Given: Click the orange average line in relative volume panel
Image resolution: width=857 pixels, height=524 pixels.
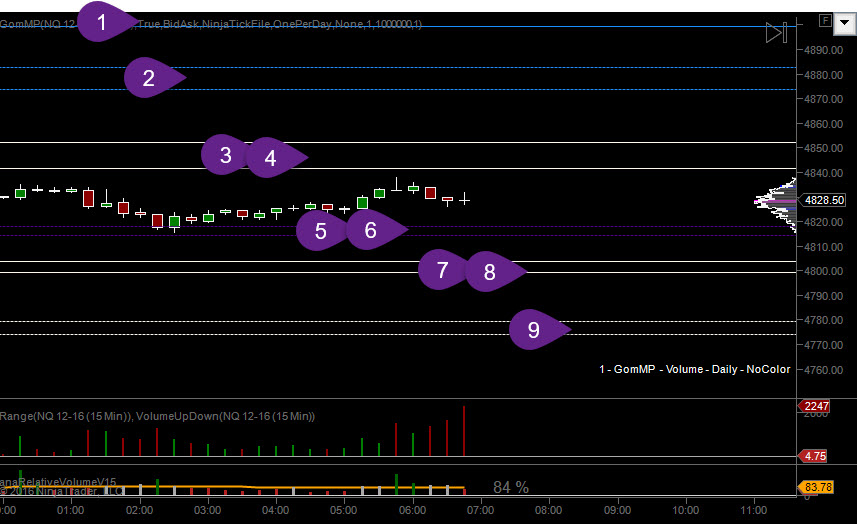Looking at the screenshot, I should click(232, 486).
